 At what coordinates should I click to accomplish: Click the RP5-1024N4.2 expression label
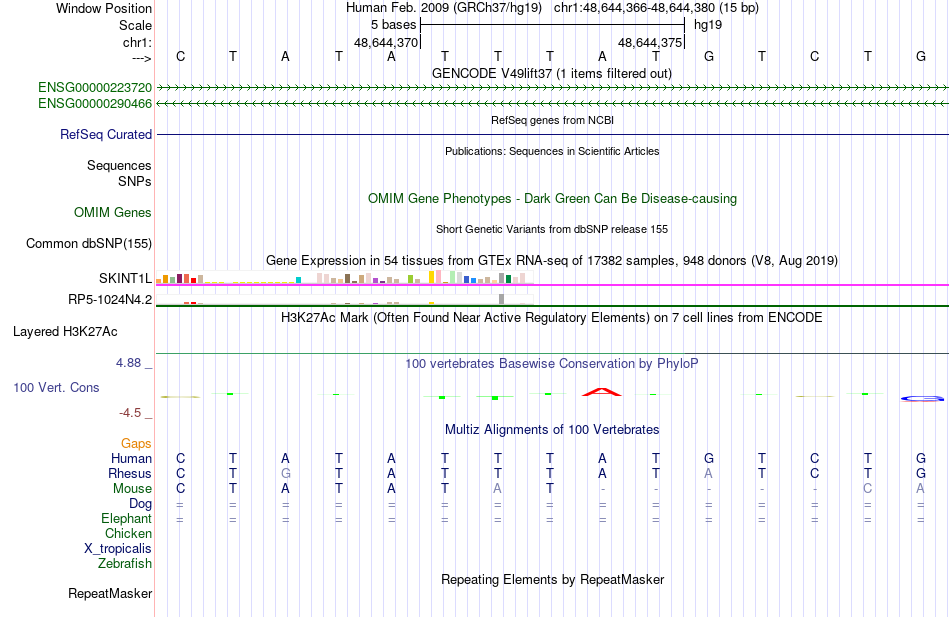(110, 299)
